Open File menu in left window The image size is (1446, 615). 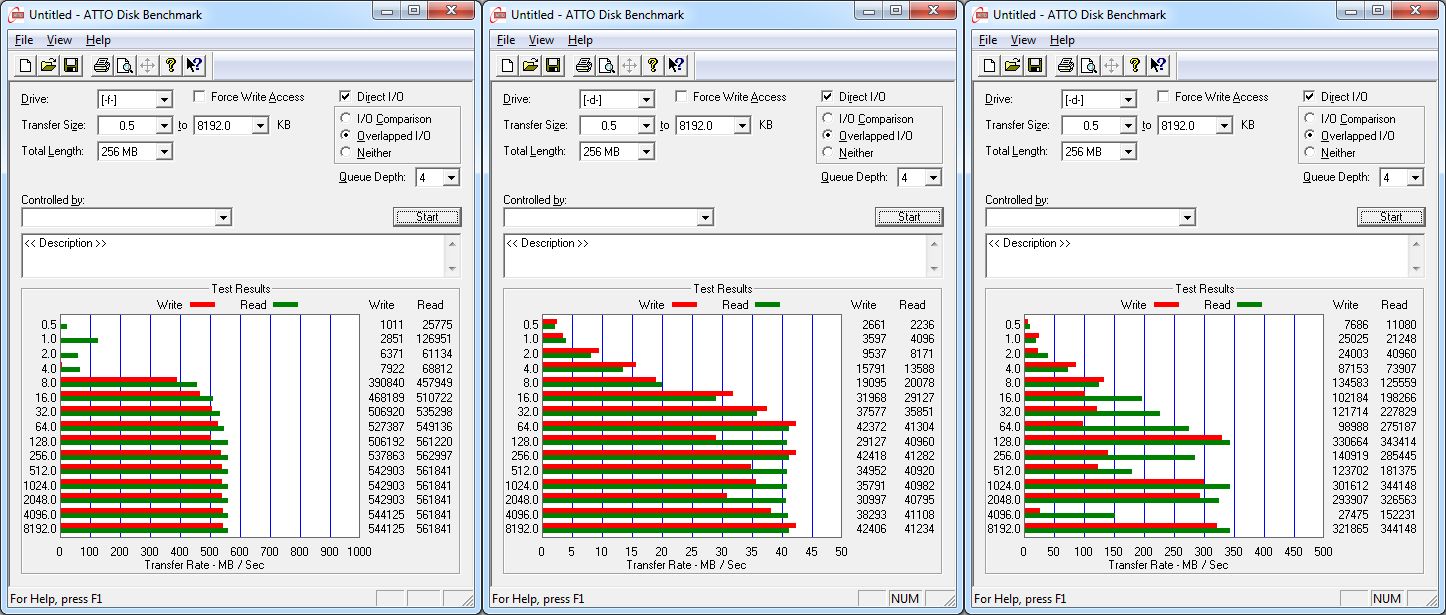(24, 40)
